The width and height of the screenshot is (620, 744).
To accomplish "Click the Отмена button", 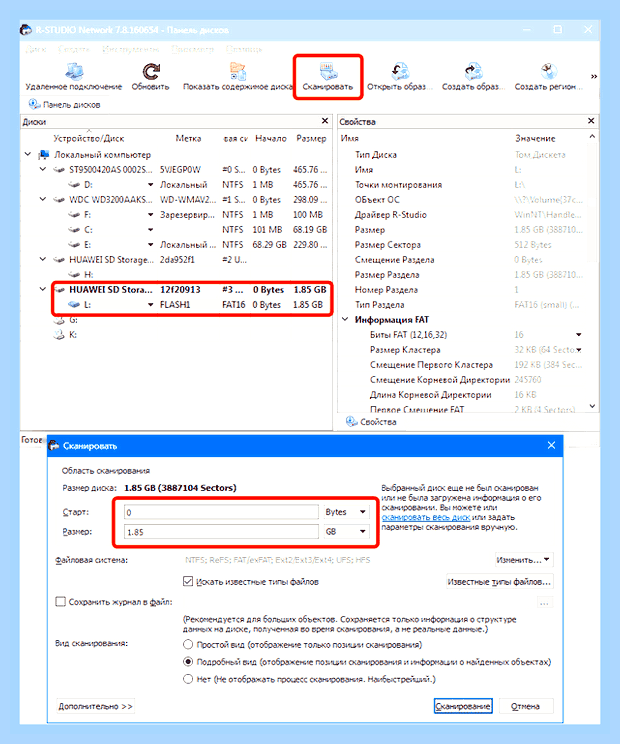I will click(x=525, y=706).
